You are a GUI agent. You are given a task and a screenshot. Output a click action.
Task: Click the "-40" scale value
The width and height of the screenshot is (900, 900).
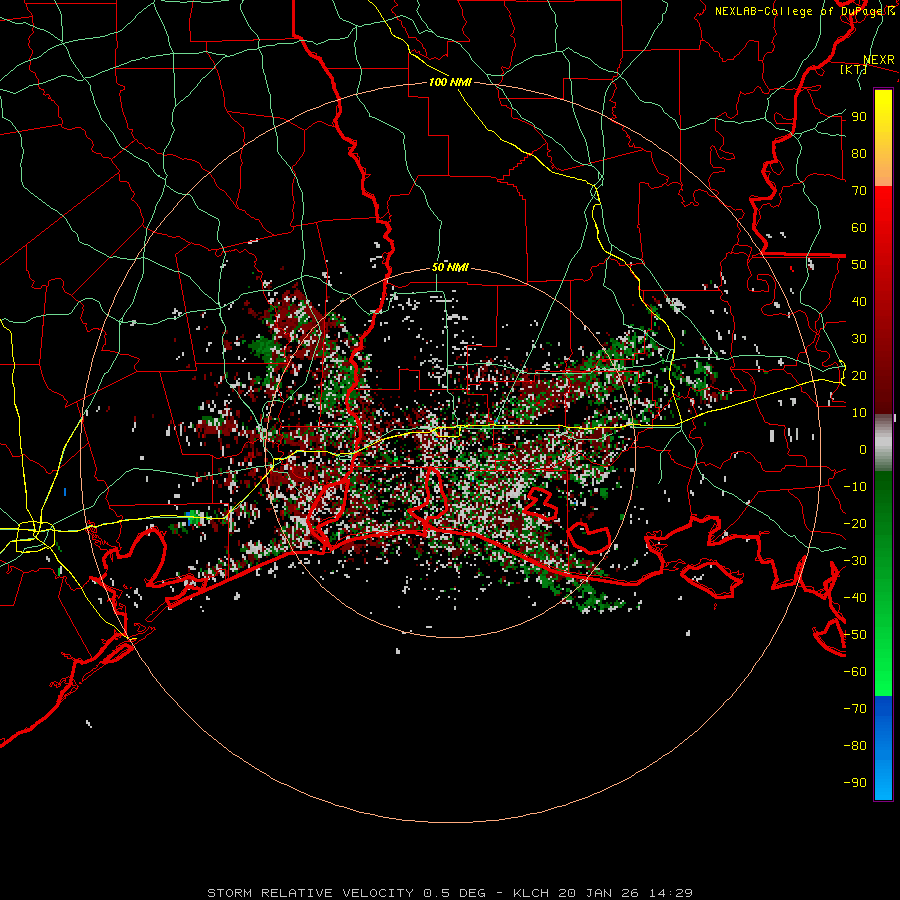855,598
